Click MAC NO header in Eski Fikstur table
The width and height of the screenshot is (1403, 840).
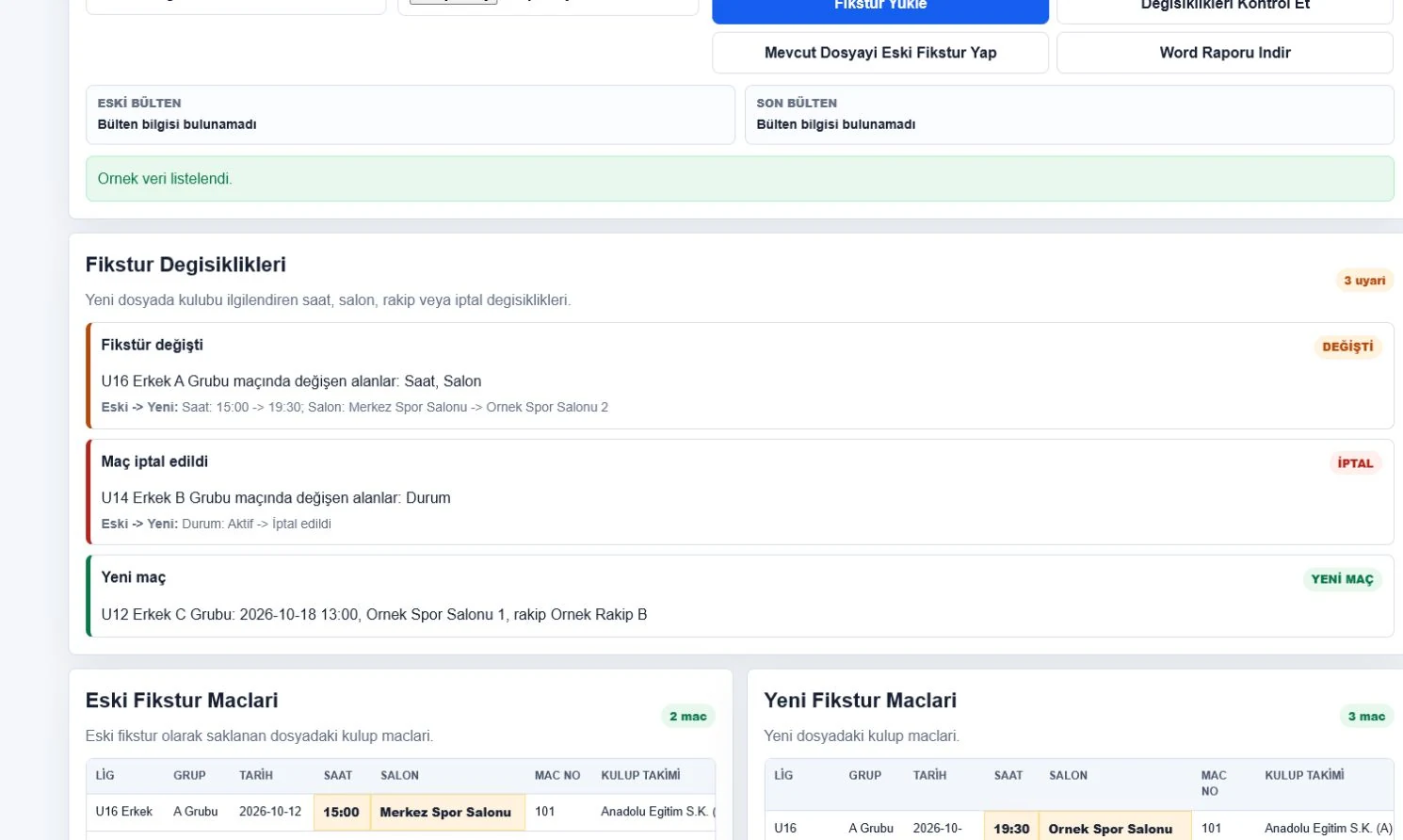557,776
